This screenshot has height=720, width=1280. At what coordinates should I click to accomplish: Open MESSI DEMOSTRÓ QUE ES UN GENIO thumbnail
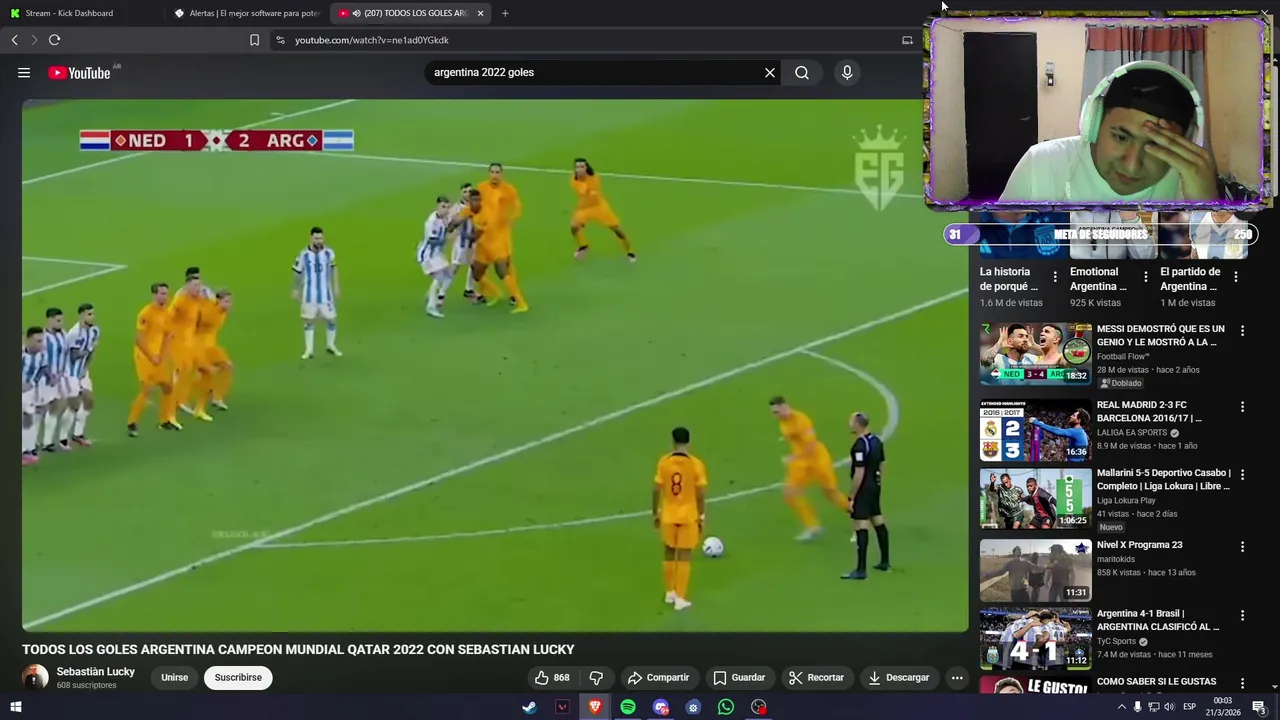pyautogui.click(x=1036, y=353)
